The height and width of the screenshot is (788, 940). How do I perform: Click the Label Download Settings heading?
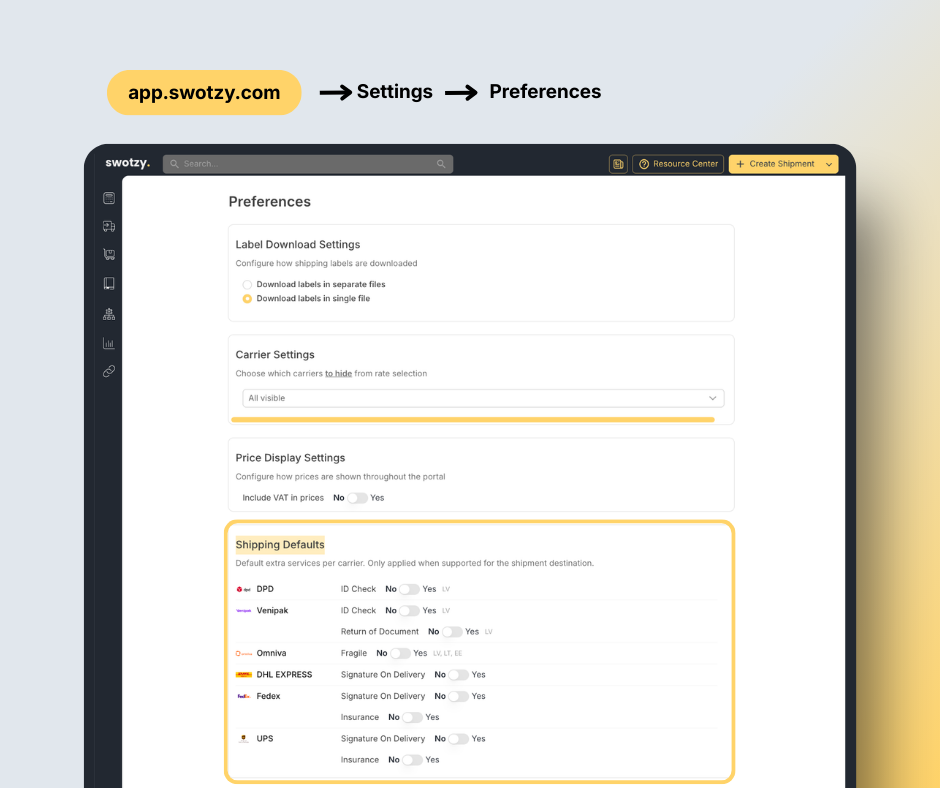pos(298,245)
